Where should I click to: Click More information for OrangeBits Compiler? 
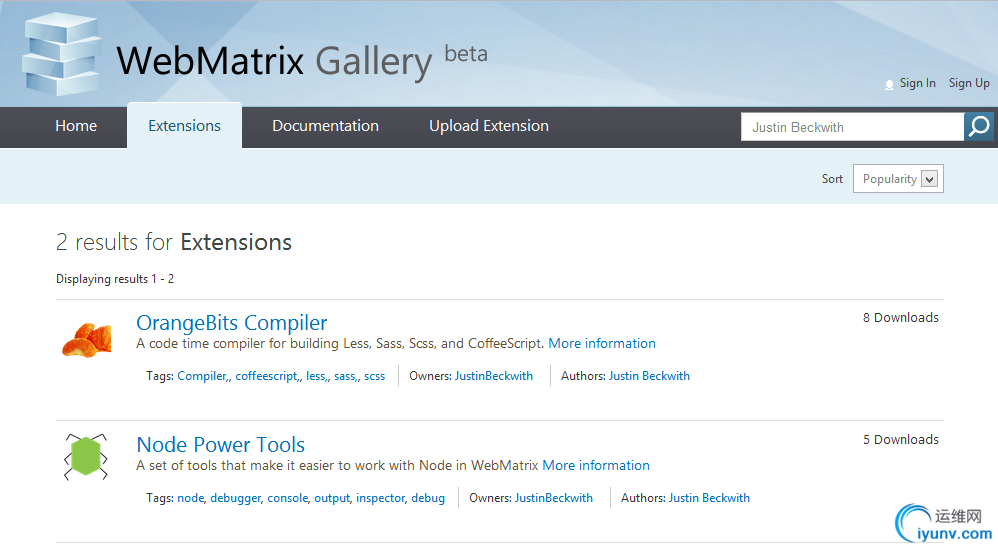601,343
